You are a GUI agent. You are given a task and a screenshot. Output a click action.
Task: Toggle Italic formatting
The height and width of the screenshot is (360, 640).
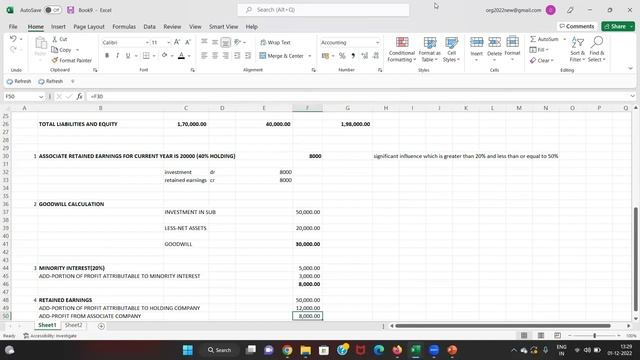118,56
